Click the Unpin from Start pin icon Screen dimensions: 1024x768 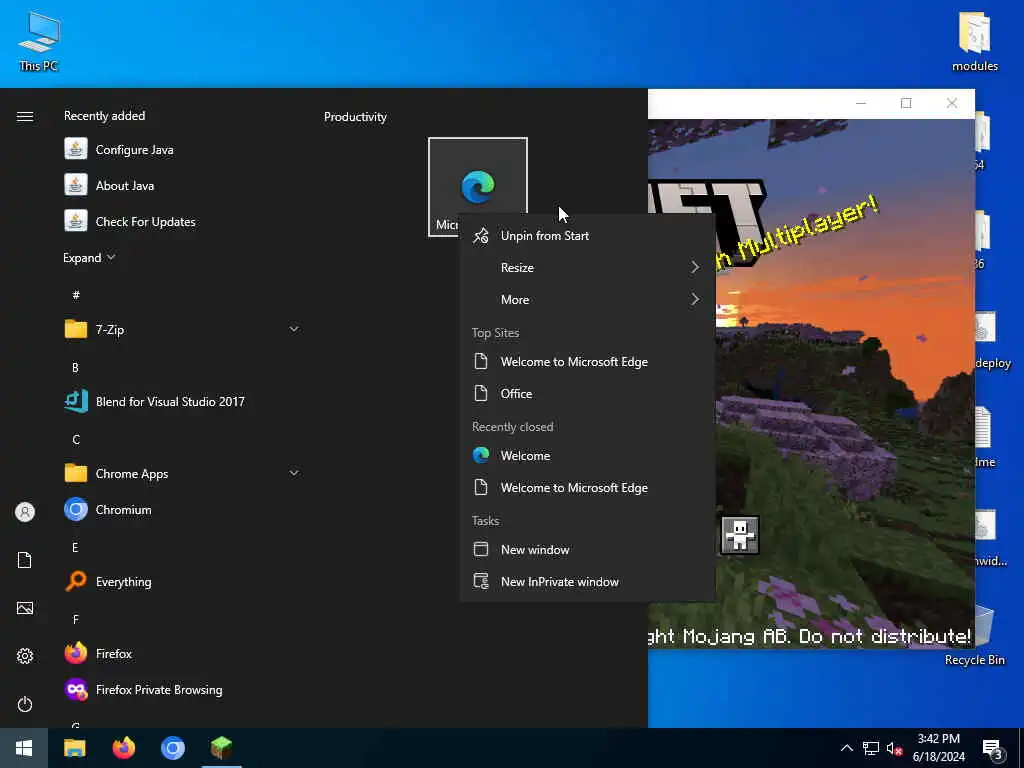(x=481, y=236)
